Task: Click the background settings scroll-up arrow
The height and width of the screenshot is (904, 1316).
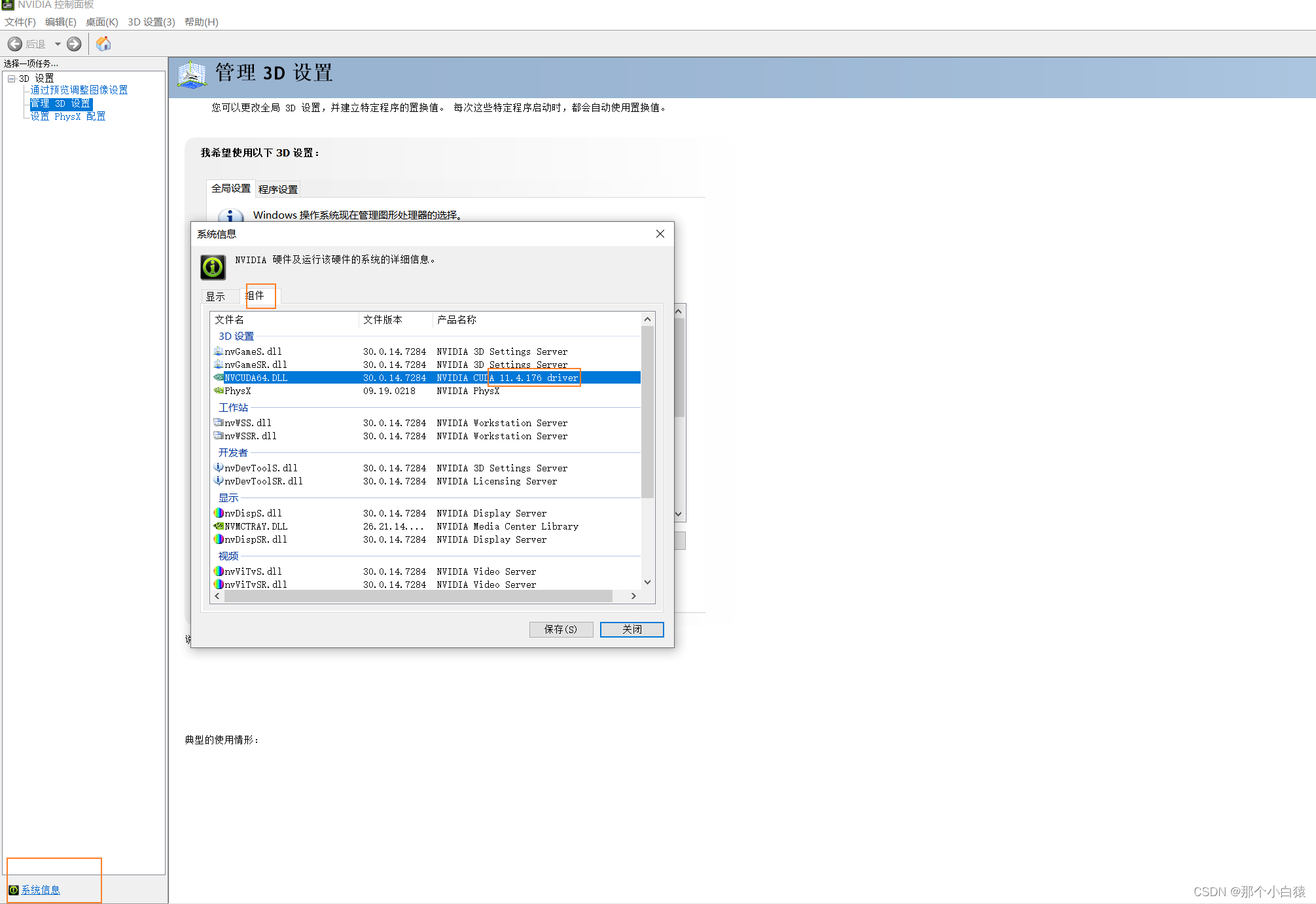Action: coord(679,311)
